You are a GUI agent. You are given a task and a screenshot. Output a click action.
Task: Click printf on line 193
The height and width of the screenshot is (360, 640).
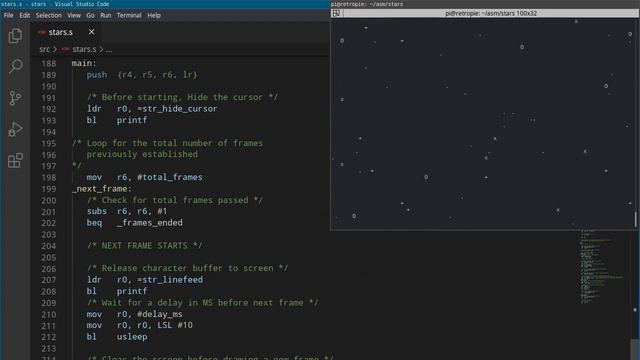click(132, 120)
